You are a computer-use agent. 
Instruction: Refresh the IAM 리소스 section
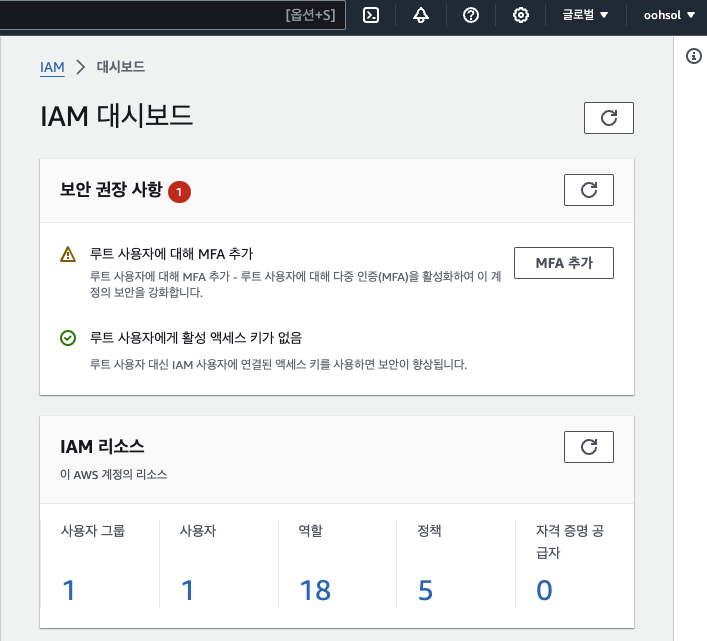coord(588,446)
